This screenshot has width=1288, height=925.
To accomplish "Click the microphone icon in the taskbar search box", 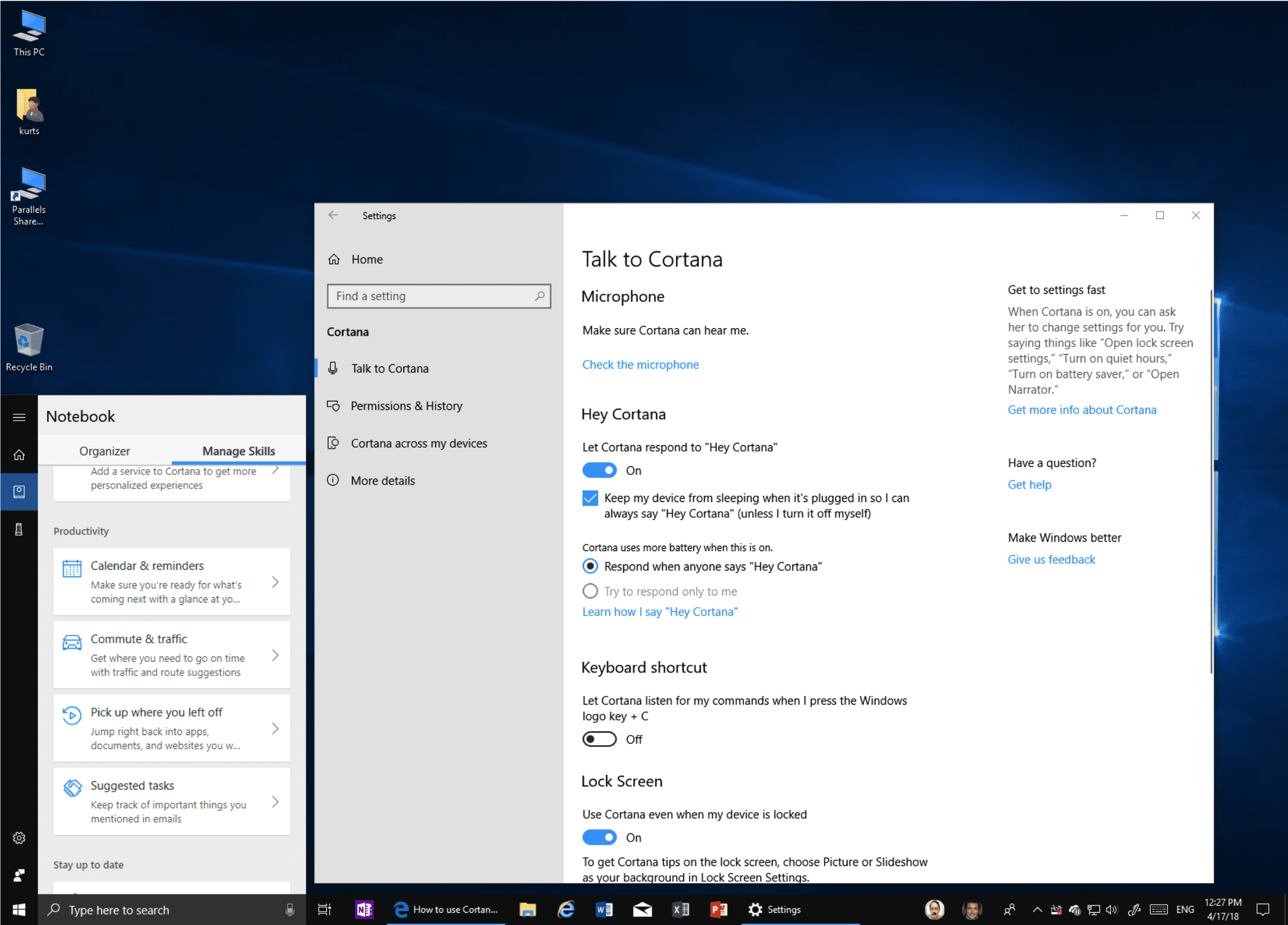I will [290, 909].
